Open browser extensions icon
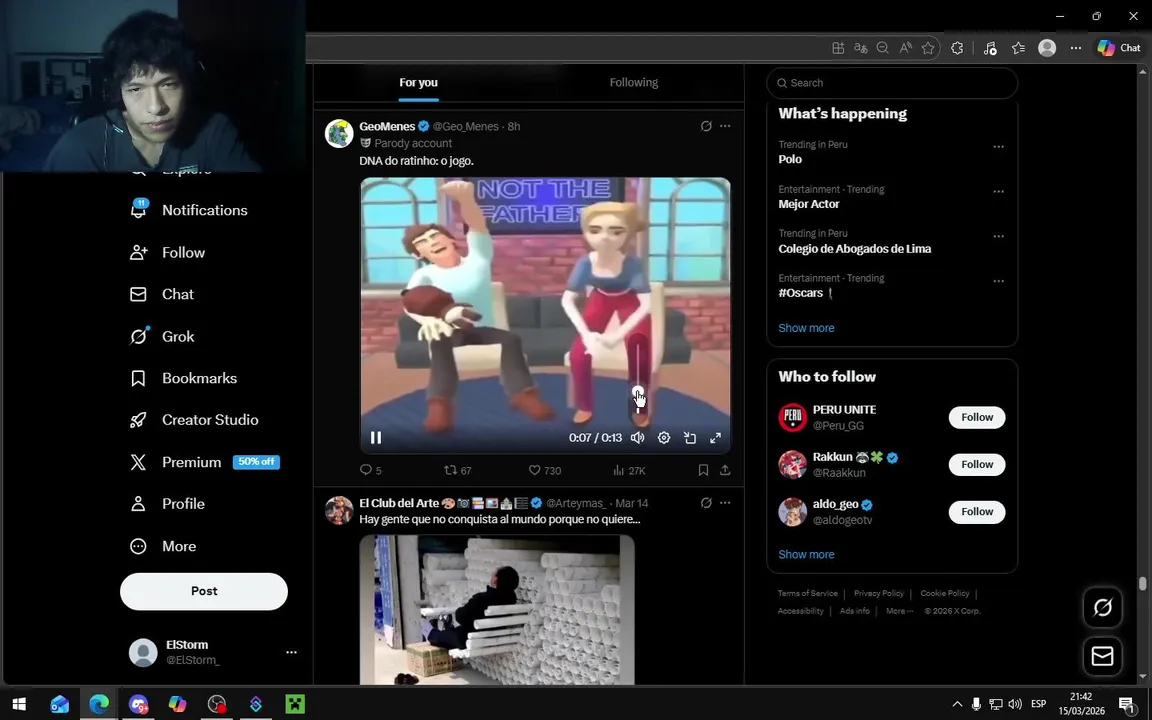Screen dimensions: 1152x720 pos(957,48)
